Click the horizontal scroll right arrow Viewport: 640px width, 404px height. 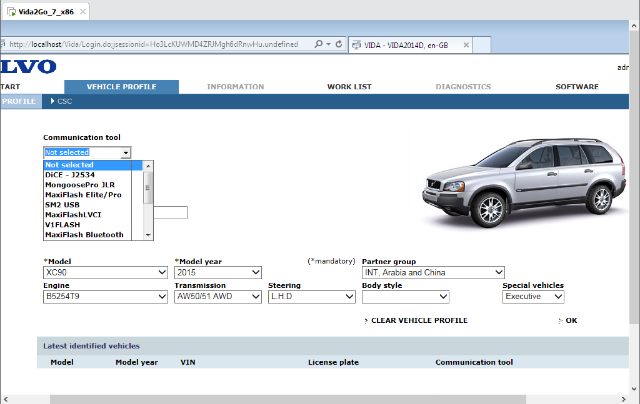pos(624,399)
